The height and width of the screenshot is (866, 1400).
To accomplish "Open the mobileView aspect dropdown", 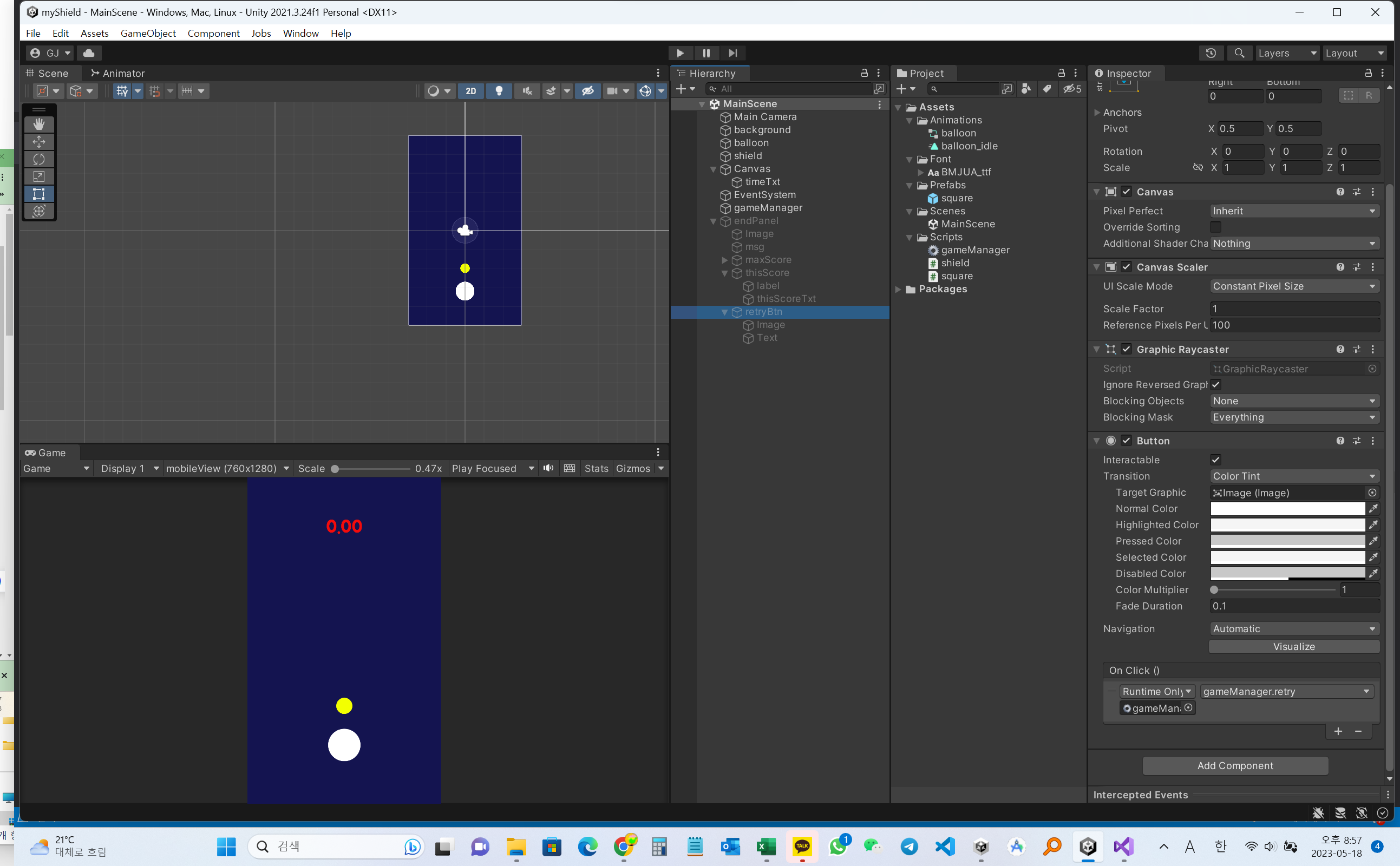I will click(227, 469).
